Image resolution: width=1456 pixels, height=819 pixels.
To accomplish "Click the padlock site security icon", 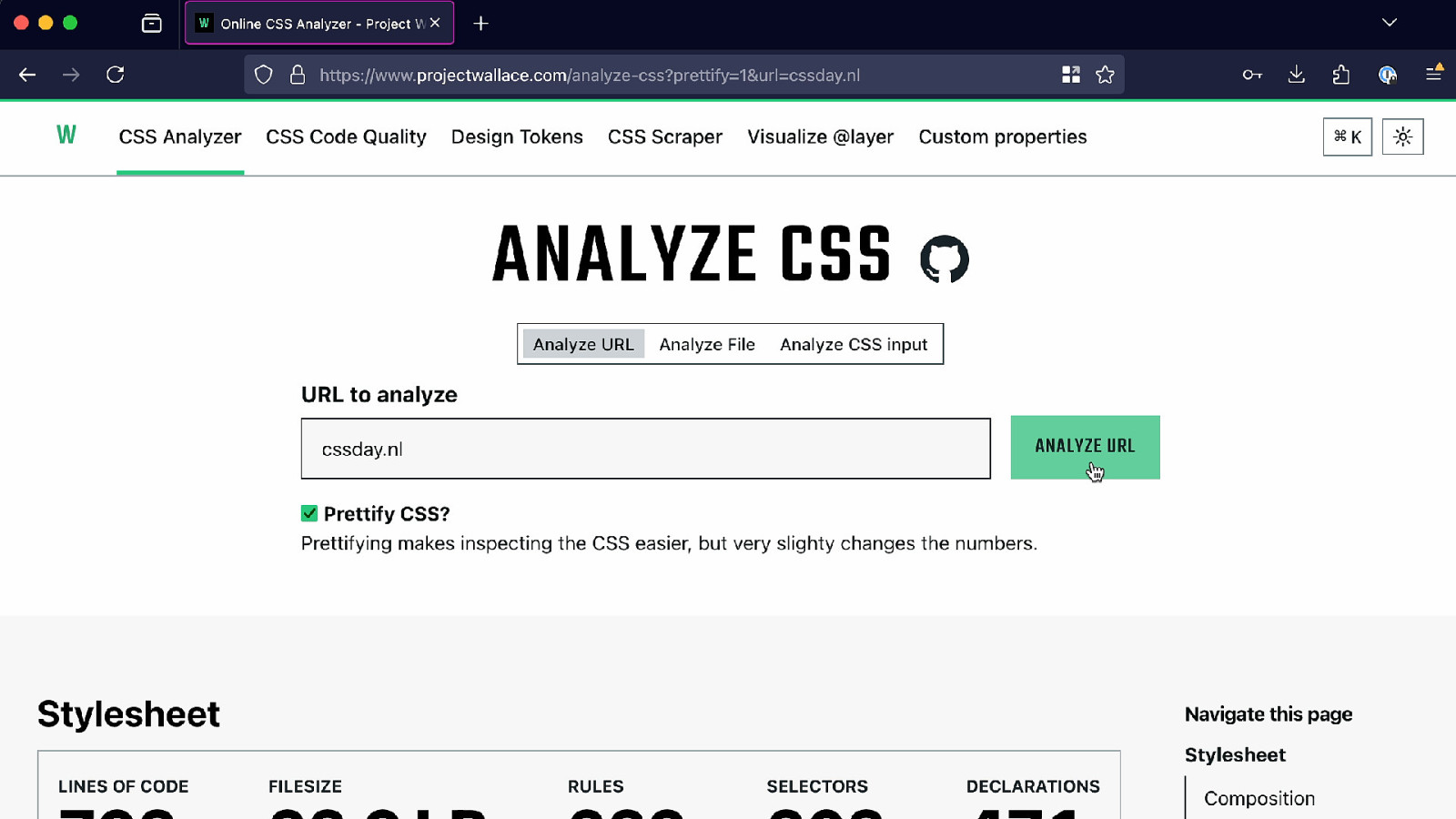I will [298, 75].
